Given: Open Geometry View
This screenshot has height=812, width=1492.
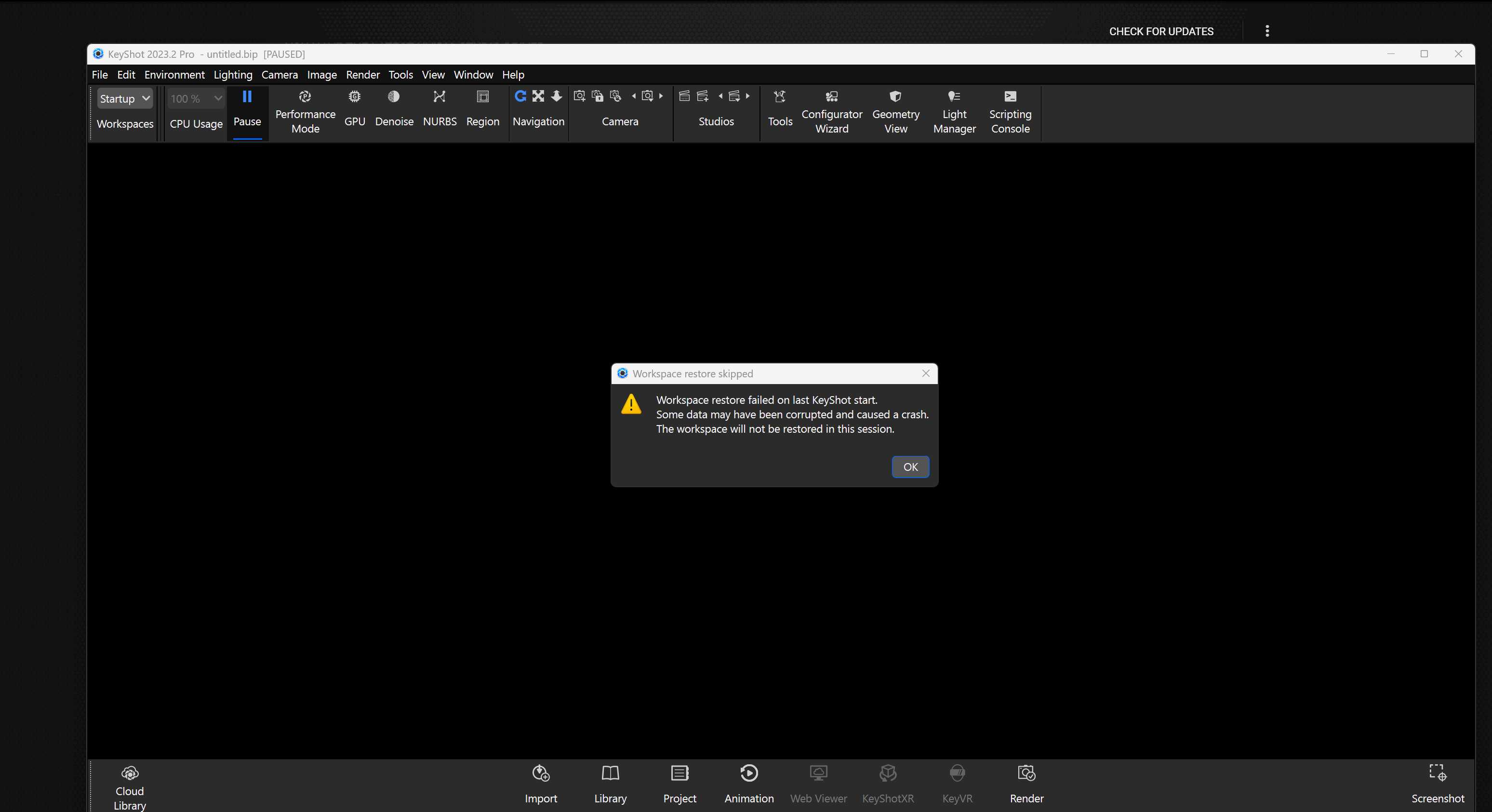Looking at the screenshot, I should pos(895,112).
